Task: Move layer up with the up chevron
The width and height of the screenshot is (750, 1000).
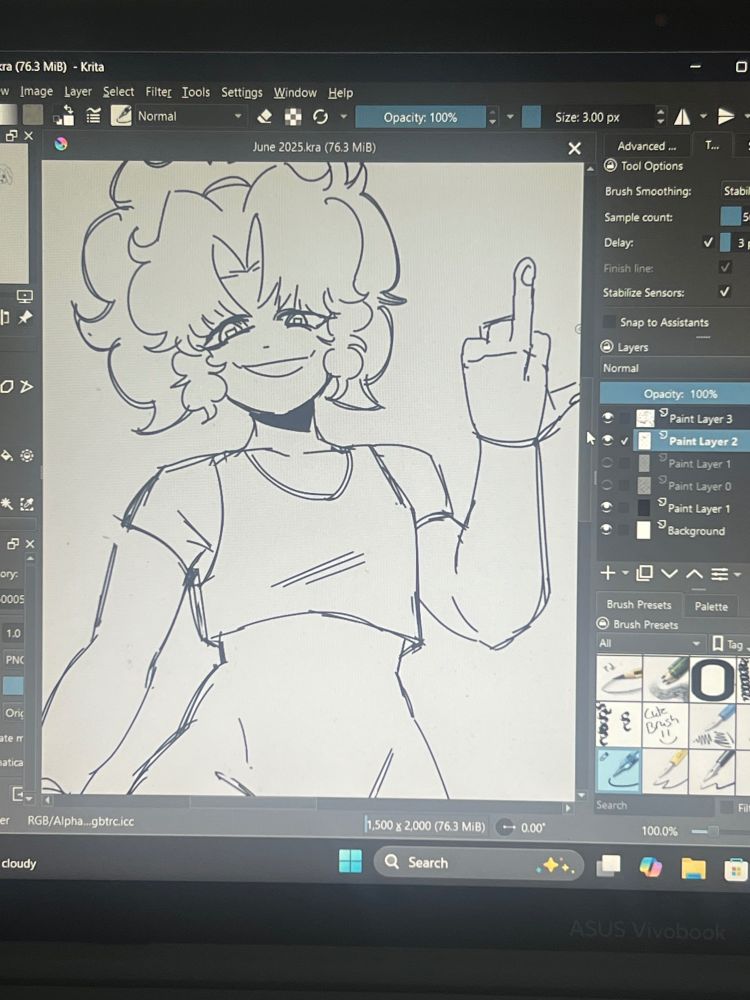Action: coord(694,574)
